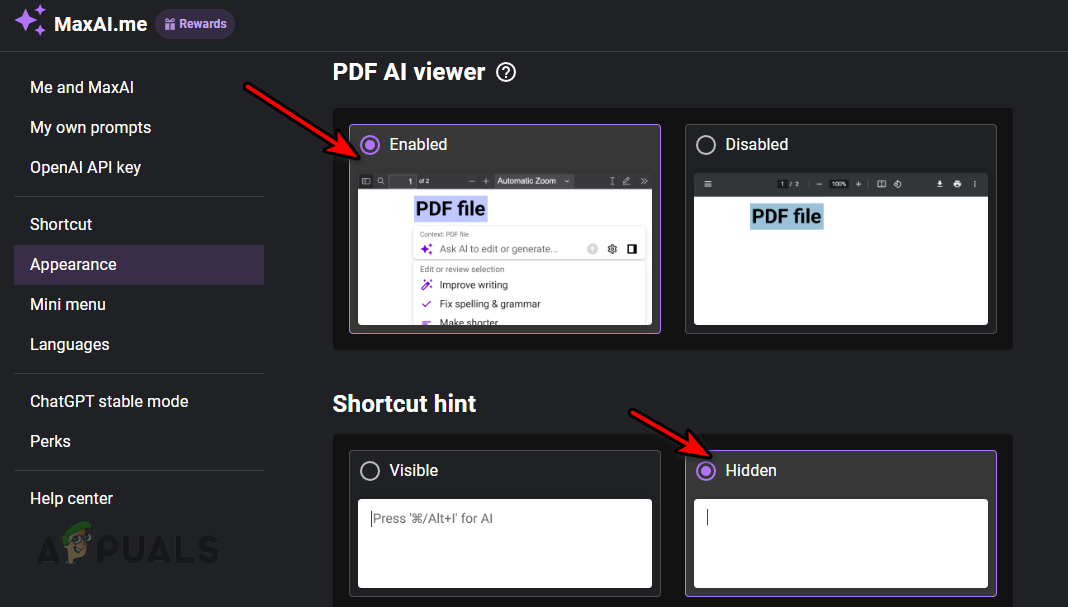Open the Languages settings section
Screen dimensions: 1068x607
pos(69,344)
